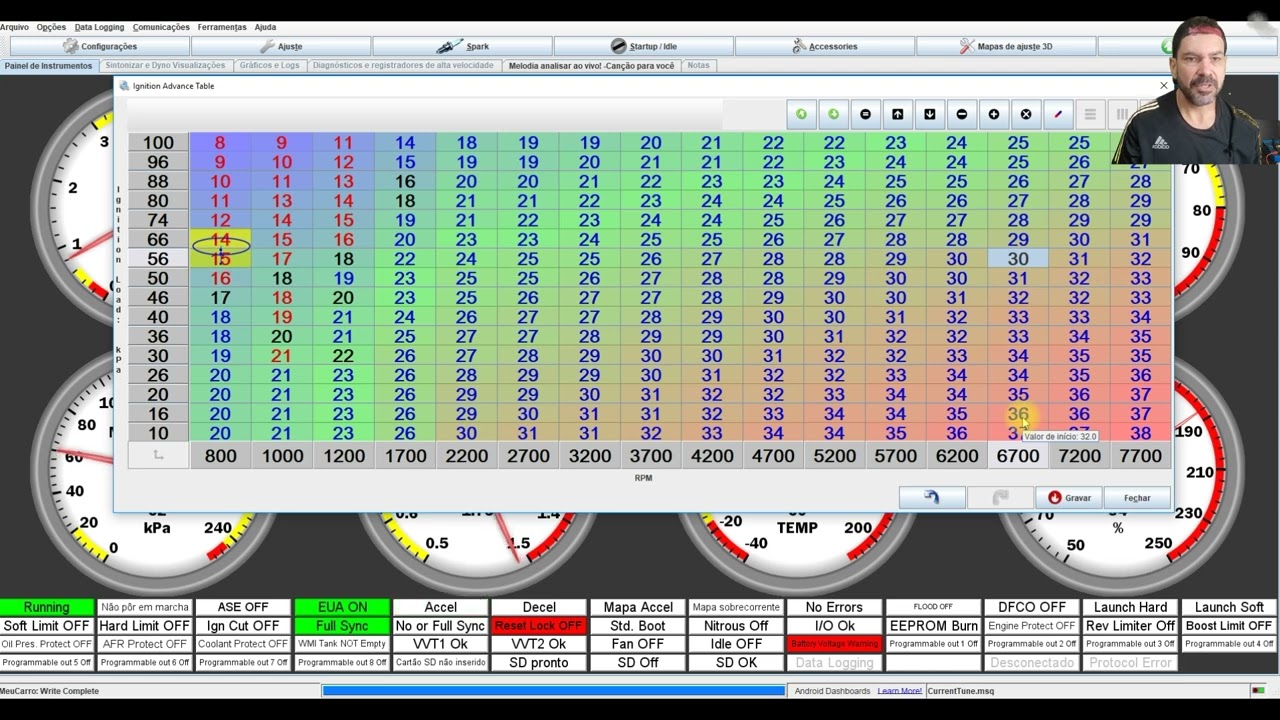This screenshot has height=720, width=1280.
Task: Click the Boost Limit OFF indicator
Action: click(x=1229, y=626)
